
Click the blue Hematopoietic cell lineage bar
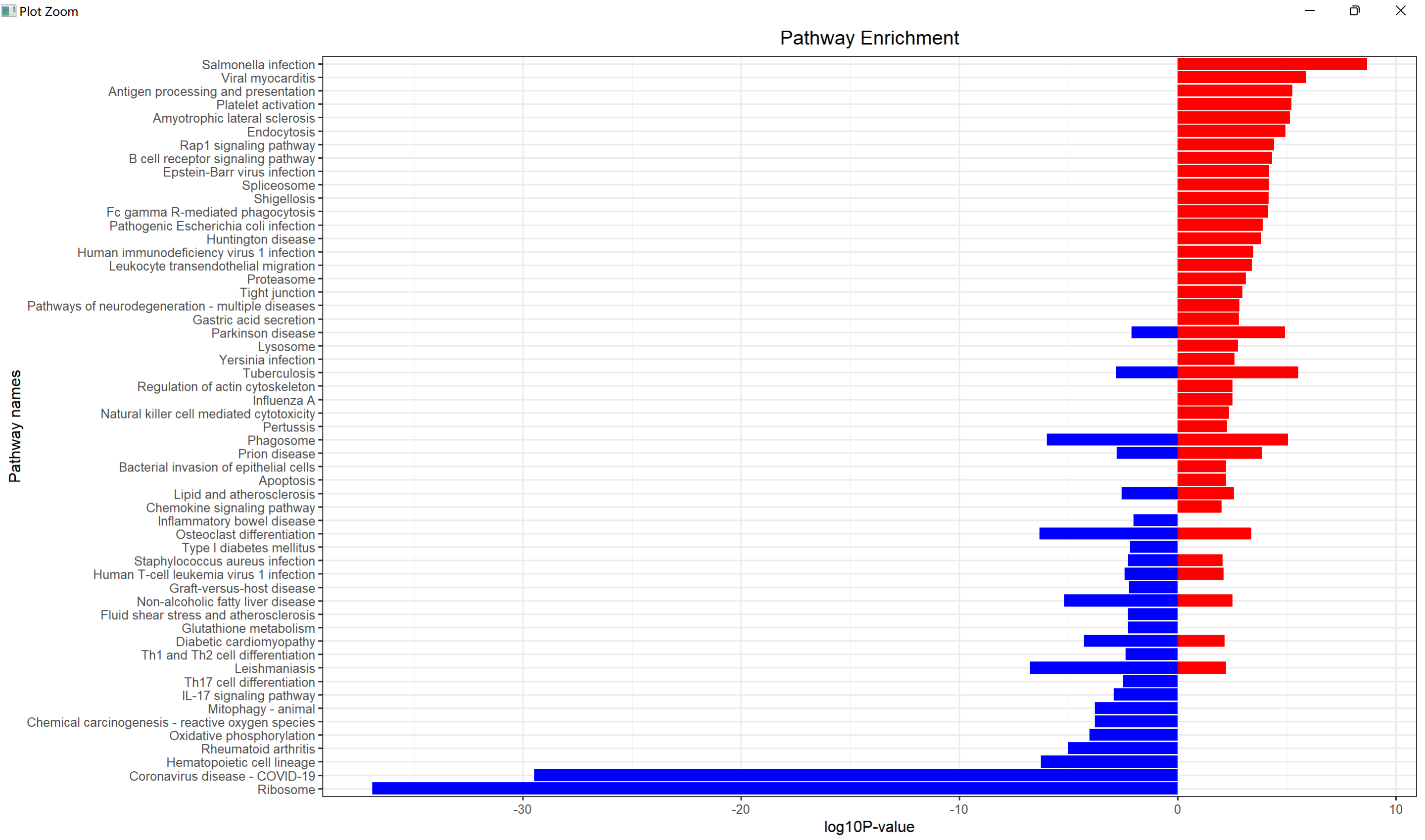tap(1109, 761)
